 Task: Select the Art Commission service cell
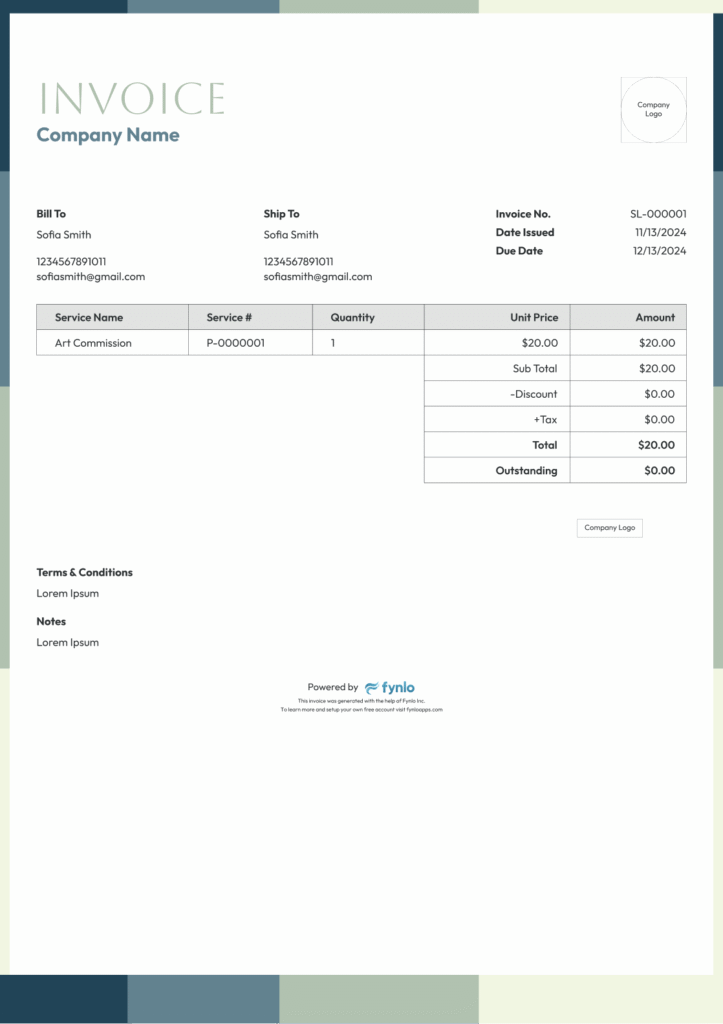[x=93, y=343]
